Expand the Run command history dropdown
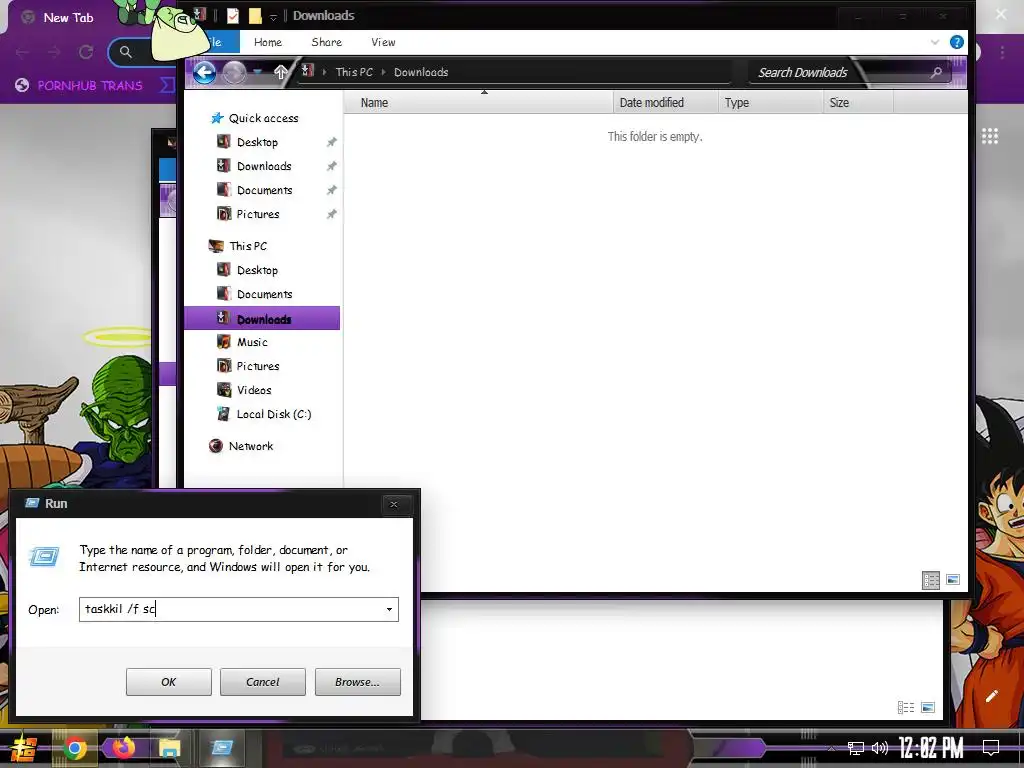1024x768 pixels. click(389, 609)
